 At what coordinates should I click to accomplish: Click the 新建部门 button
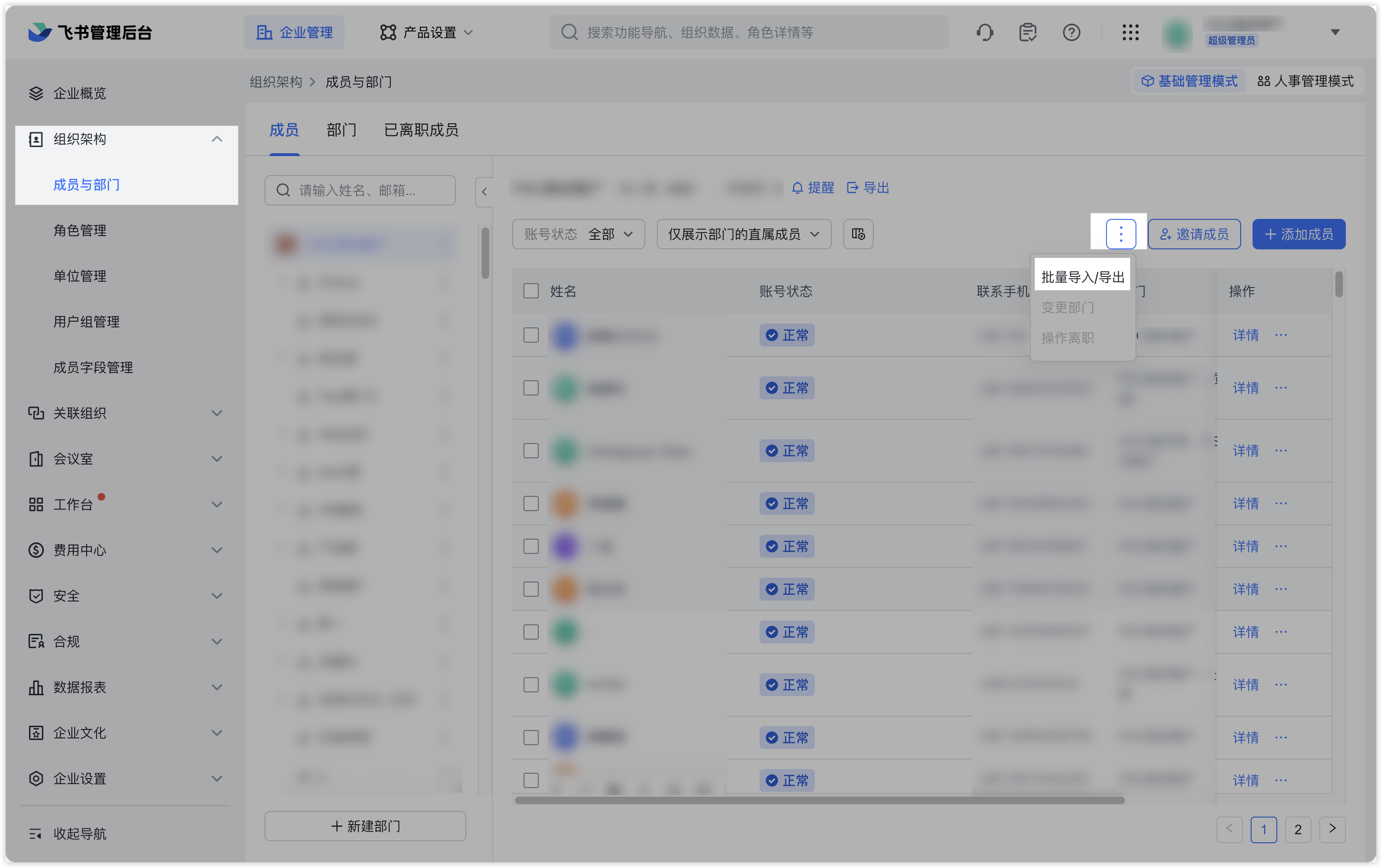pos(365,826)
